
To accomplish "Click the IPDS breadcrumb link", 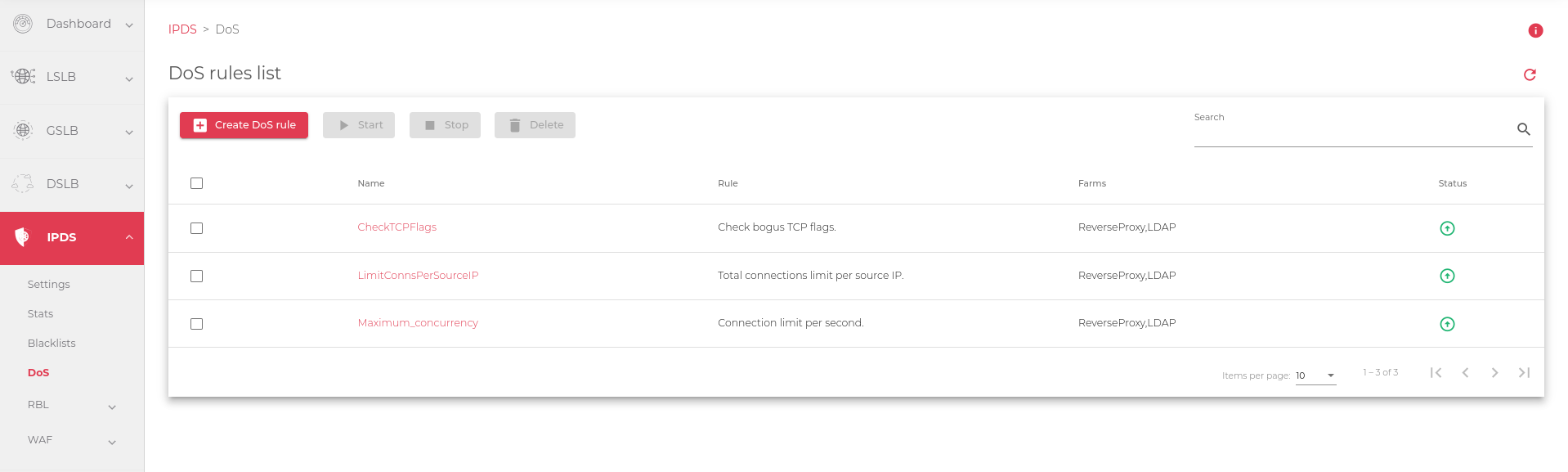I will tap(182, 29).
